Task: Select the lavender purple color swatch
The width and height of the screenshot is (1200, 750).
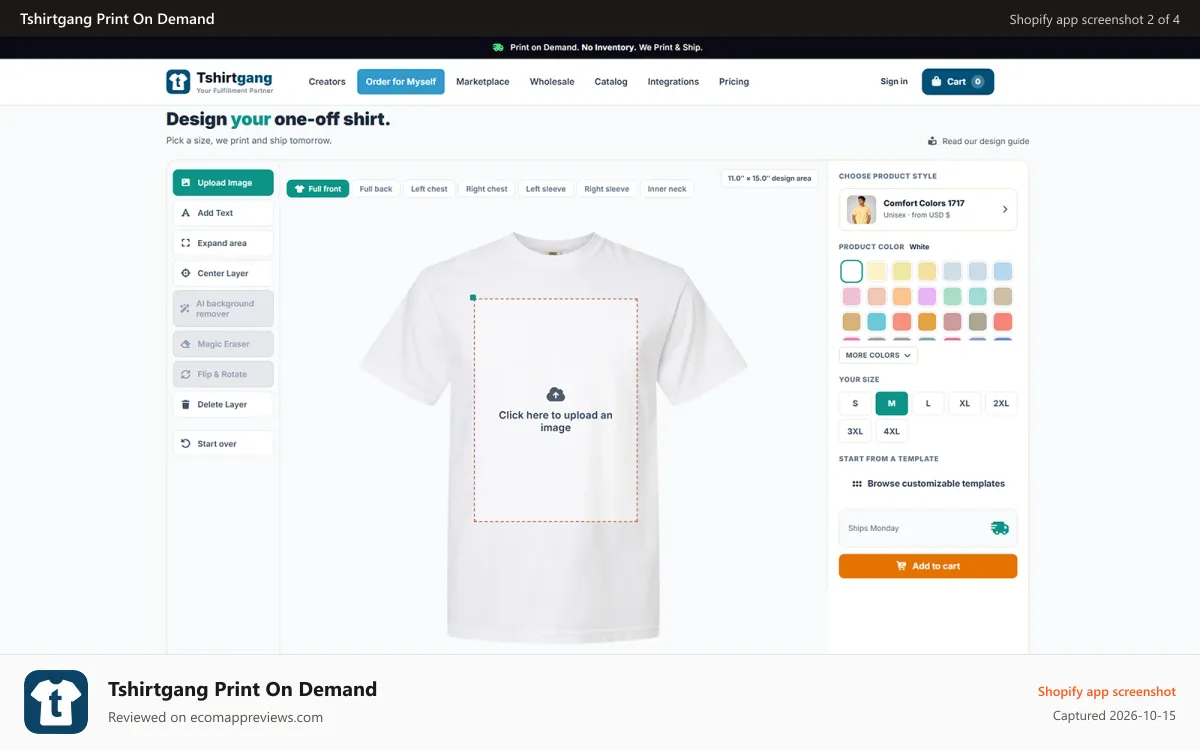Action: point(927,296)
